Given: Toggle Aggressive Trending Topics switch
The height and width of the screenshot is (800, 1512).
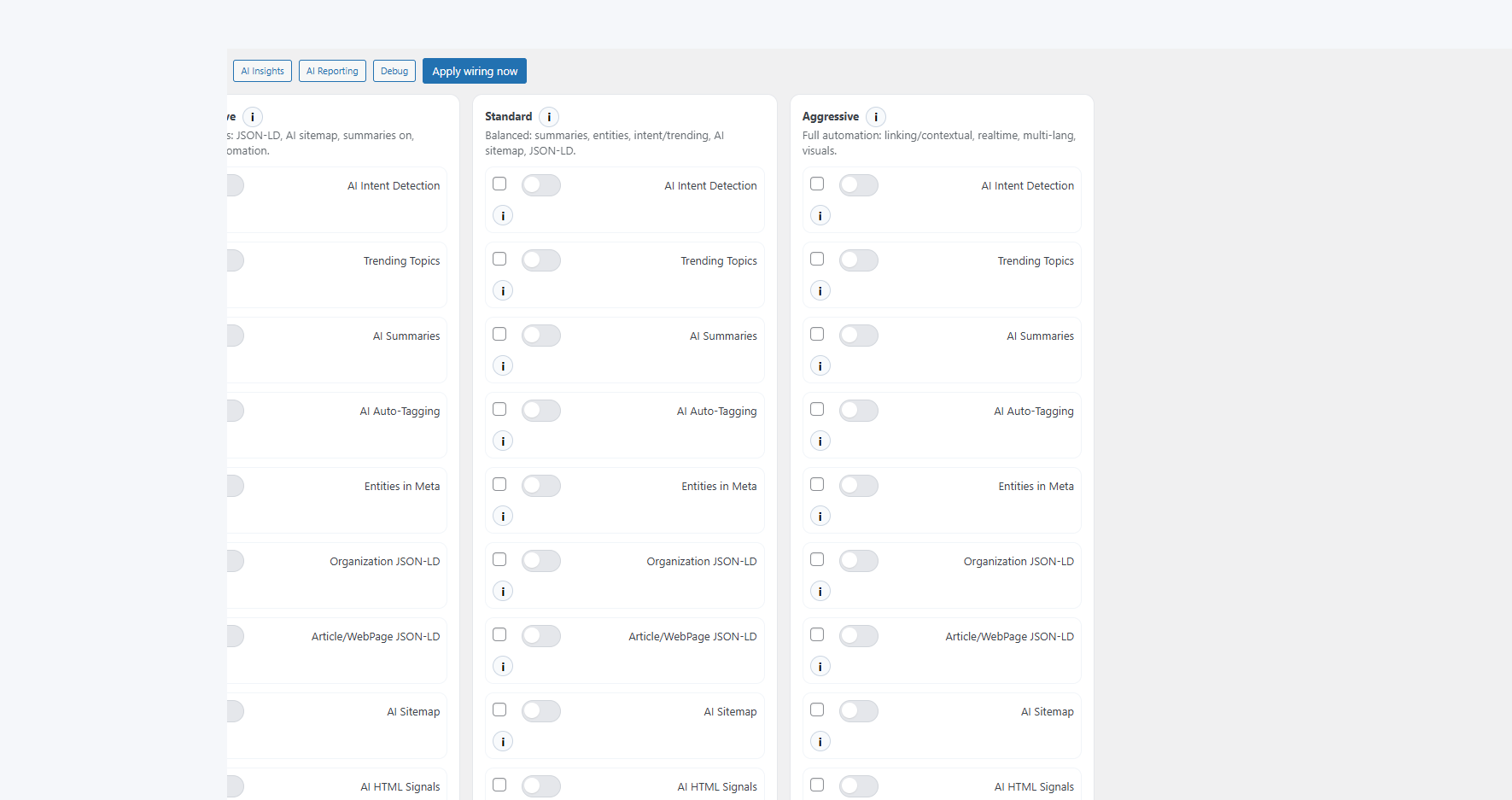Looking at the screenshot, I should click(x=859, y=260).
